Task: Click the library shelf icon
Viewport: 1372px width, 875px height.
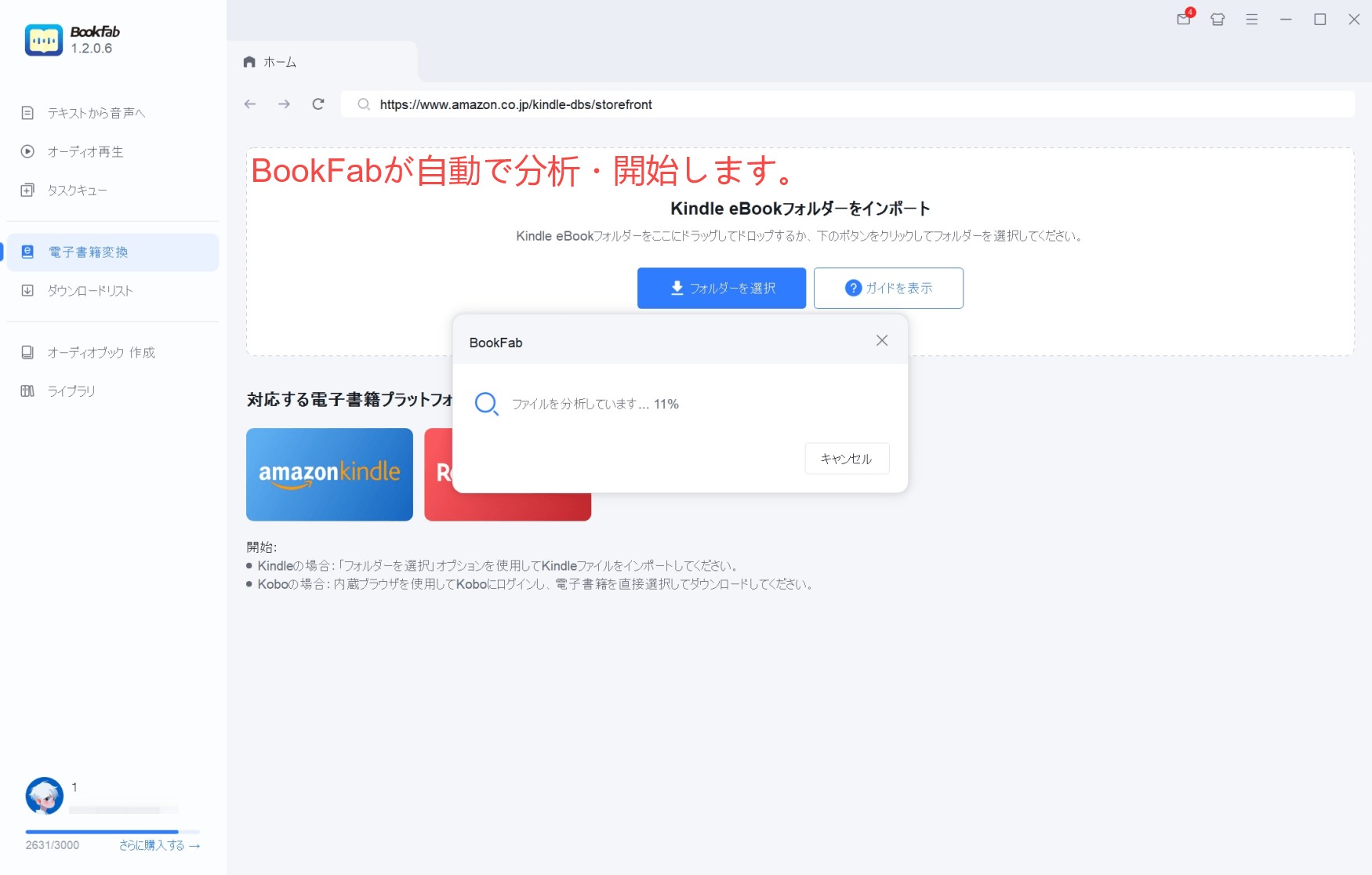Action: [27, 390]
